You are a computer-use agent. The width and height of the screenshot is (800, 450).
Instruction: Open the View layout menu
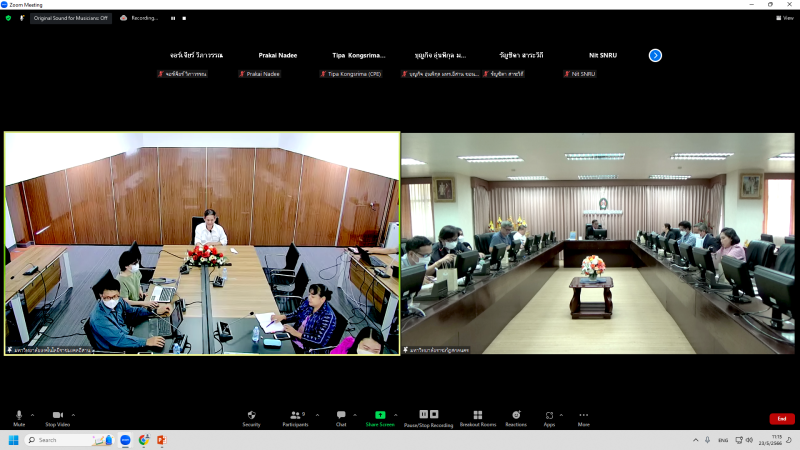tap(785, 18)
